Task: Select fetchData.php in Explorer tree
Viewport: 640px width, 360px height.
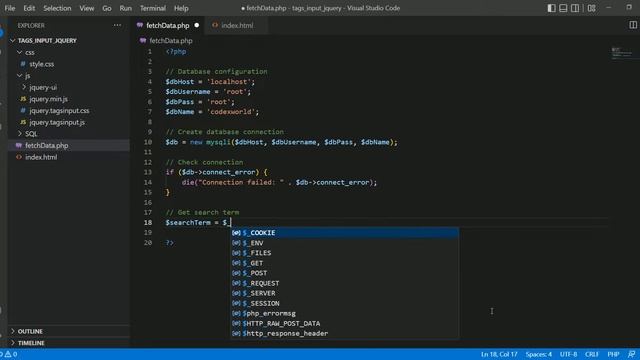Action: (x=69, y=145)
